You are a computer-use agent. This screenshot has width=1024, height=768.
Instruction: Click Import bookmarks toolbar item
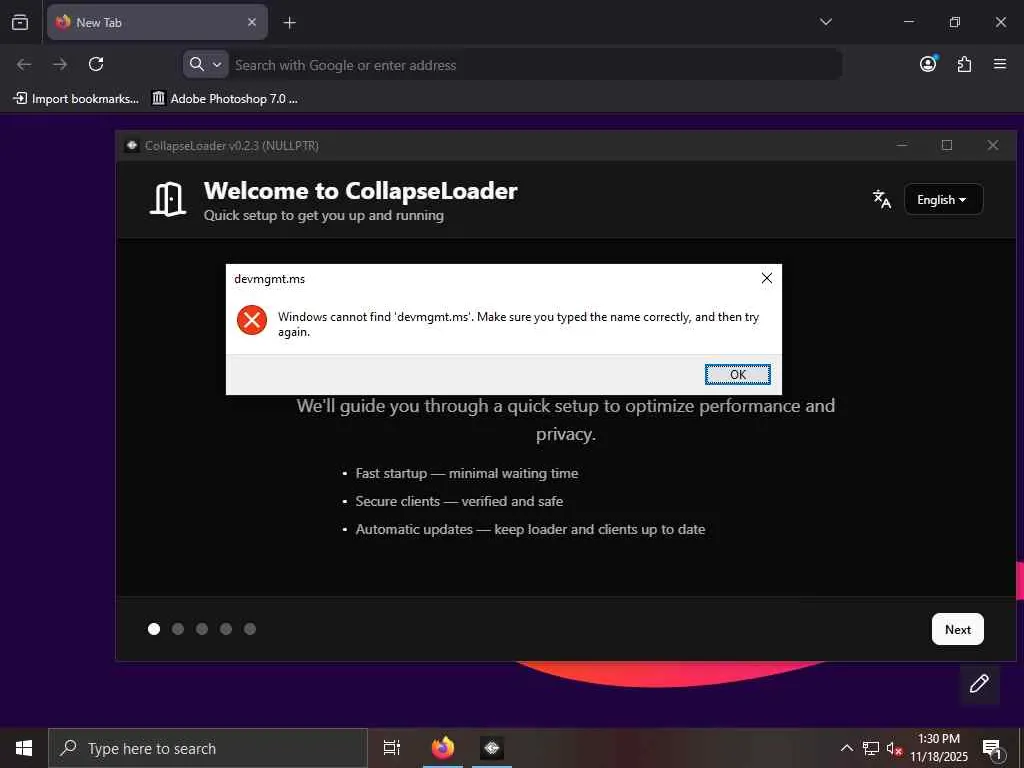(76, 99)
